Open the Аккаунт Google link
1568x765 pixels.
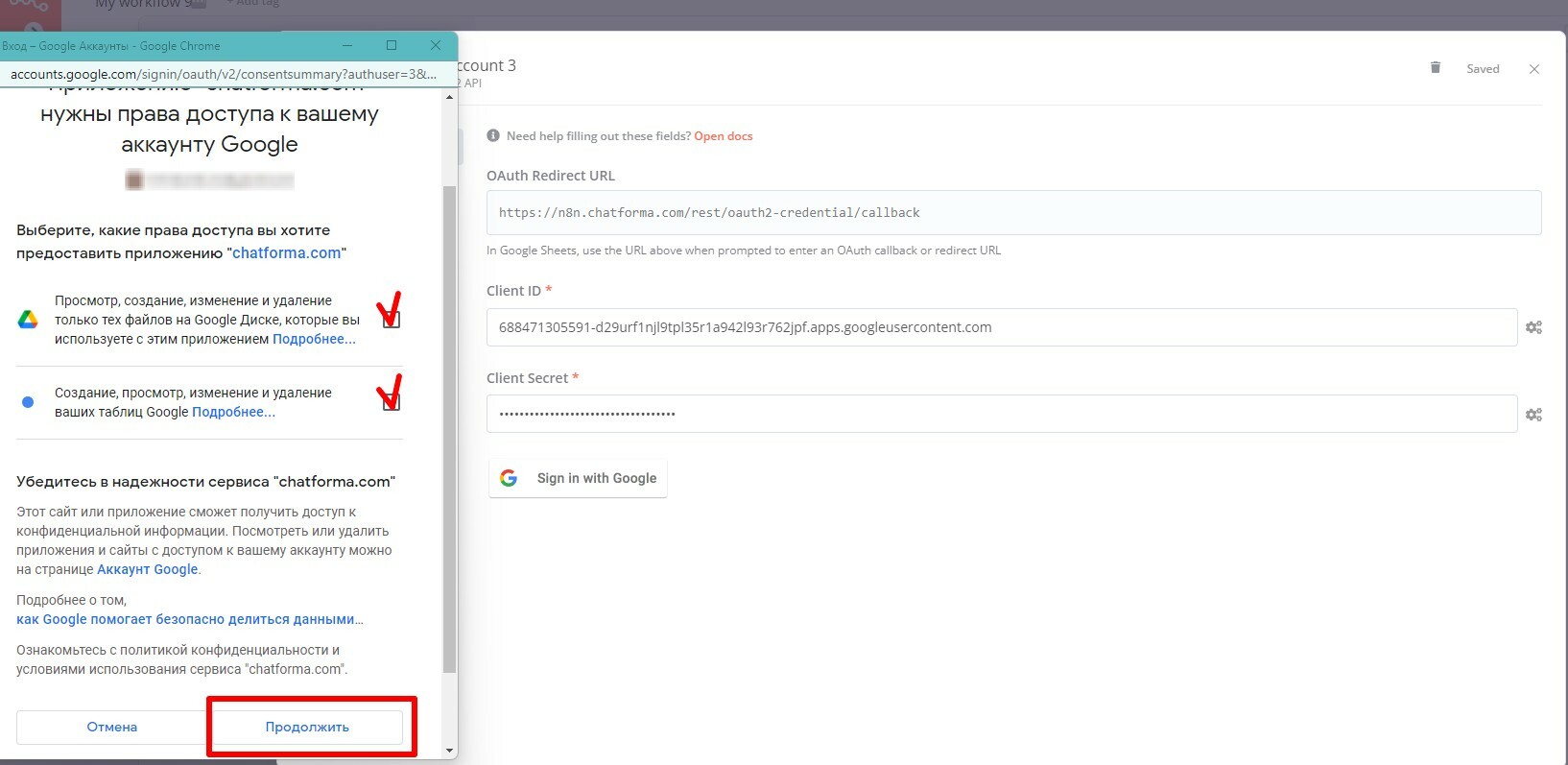tap(148, 569)
